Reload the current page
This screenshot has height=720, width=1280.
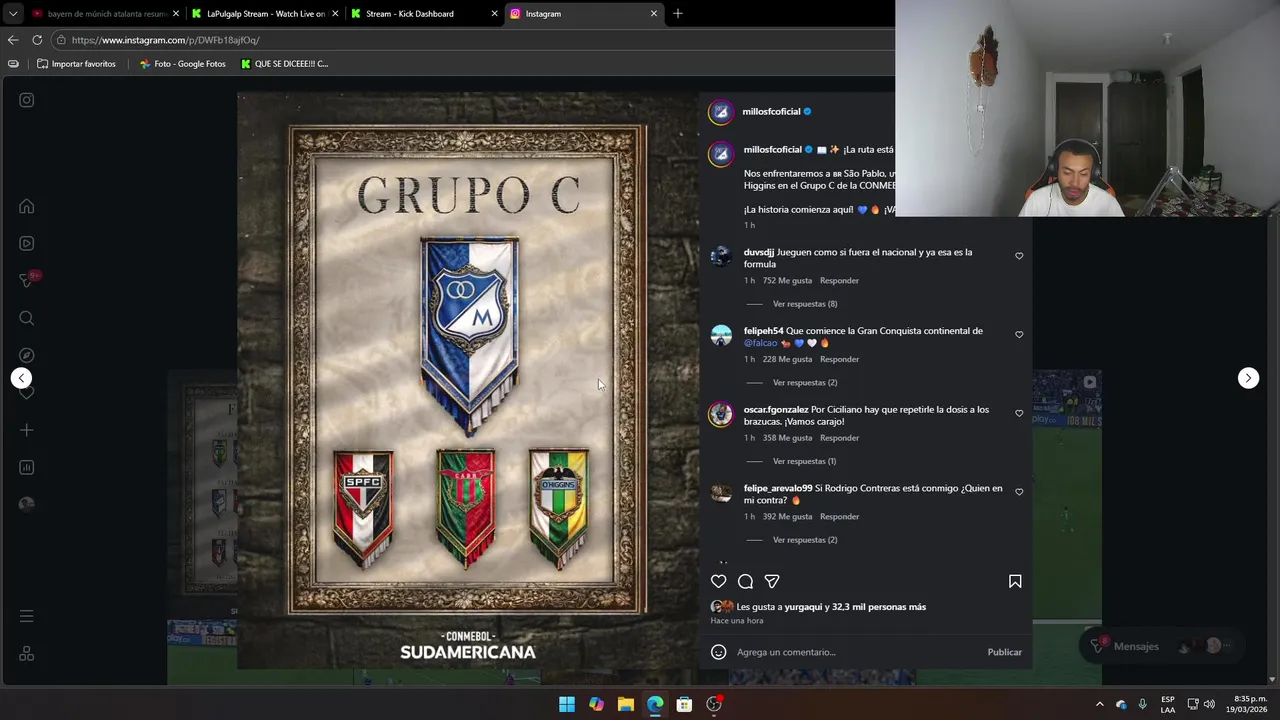coord(37,40)
